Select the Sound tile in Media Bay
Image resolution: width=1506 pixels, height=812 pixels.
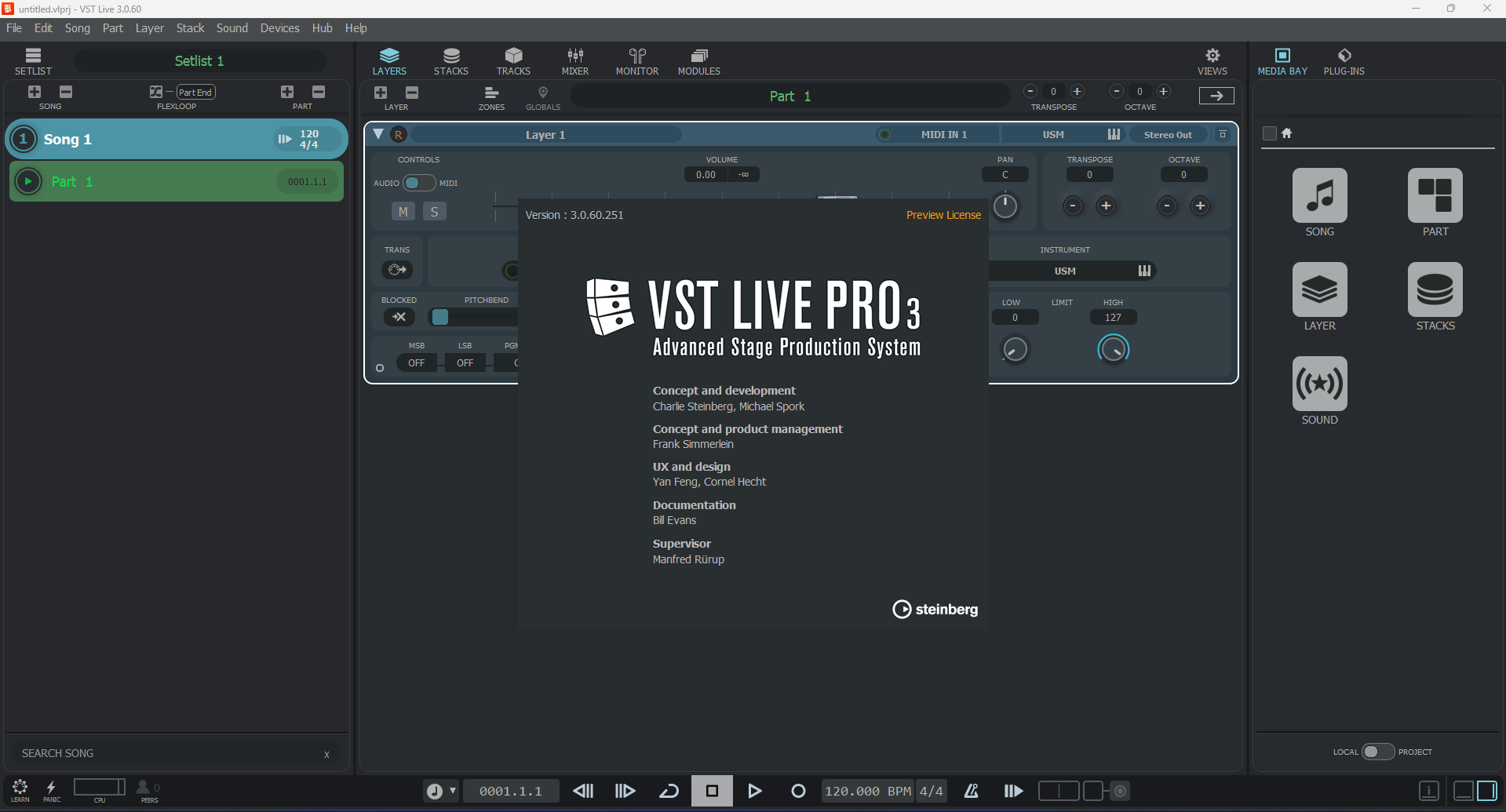[1319, 391]
